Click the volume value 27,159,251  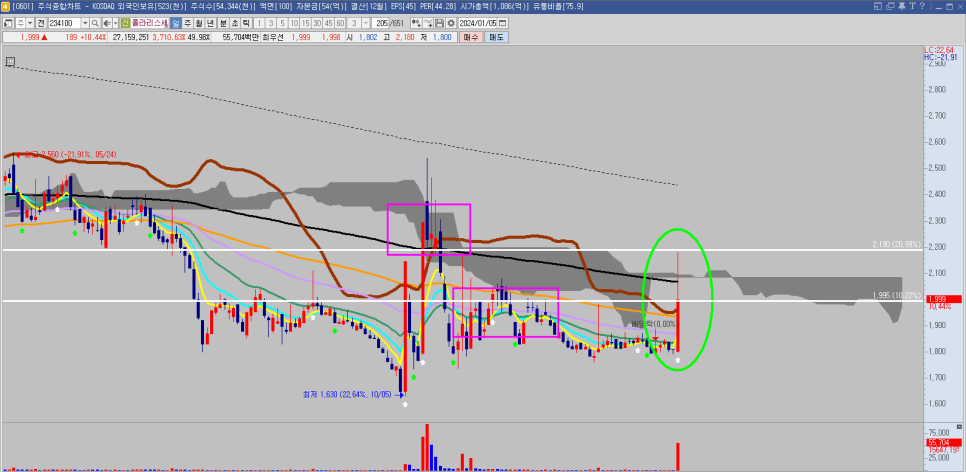[132, 37]
